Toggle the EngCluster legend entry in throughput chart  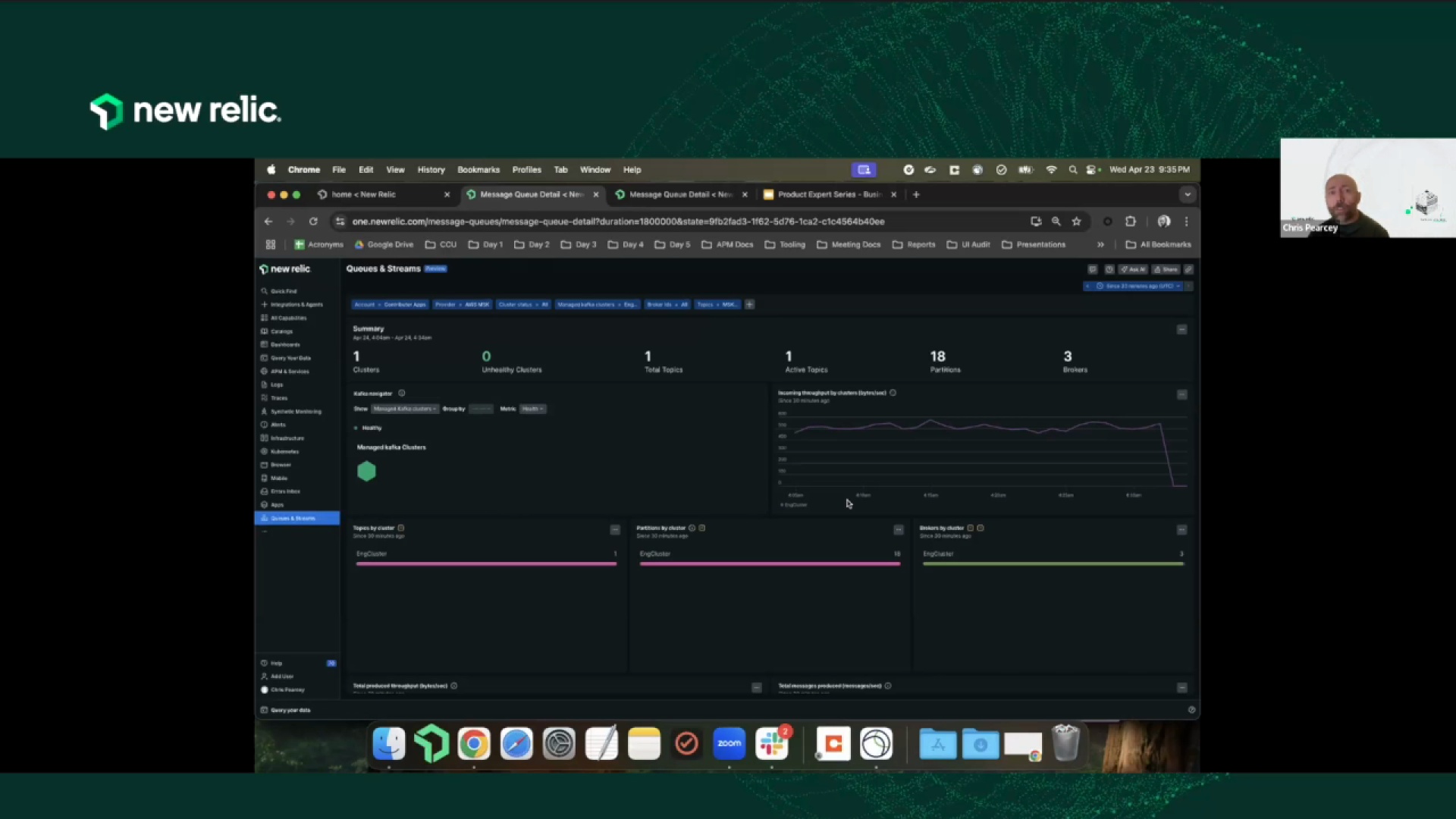pos(794,505)
